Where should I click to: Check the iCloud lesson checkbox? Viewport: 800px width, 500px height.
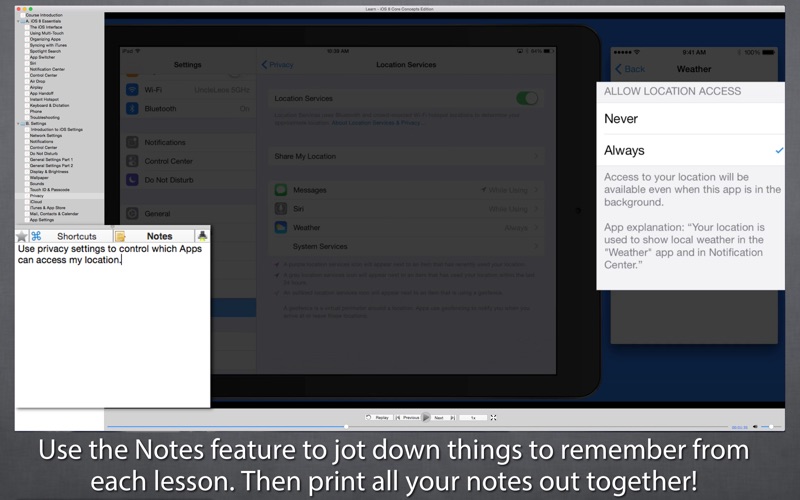click(x=27, y=202)
